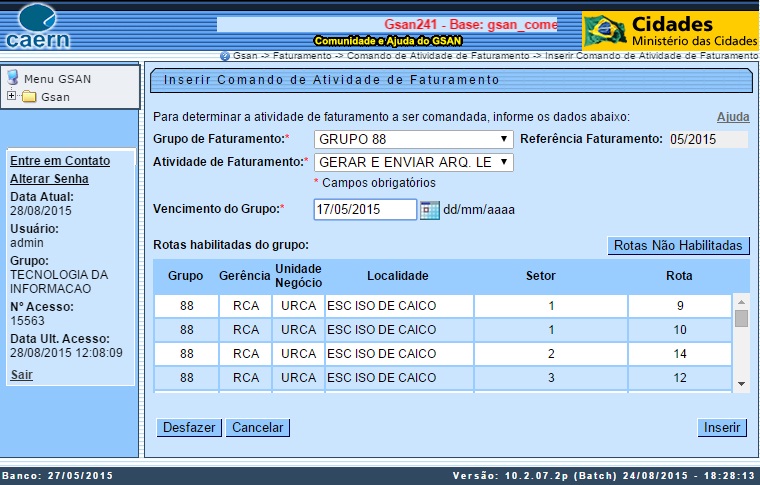Click the routes table scroll-down arrow
760x485 pixels.
pos(741,383)
